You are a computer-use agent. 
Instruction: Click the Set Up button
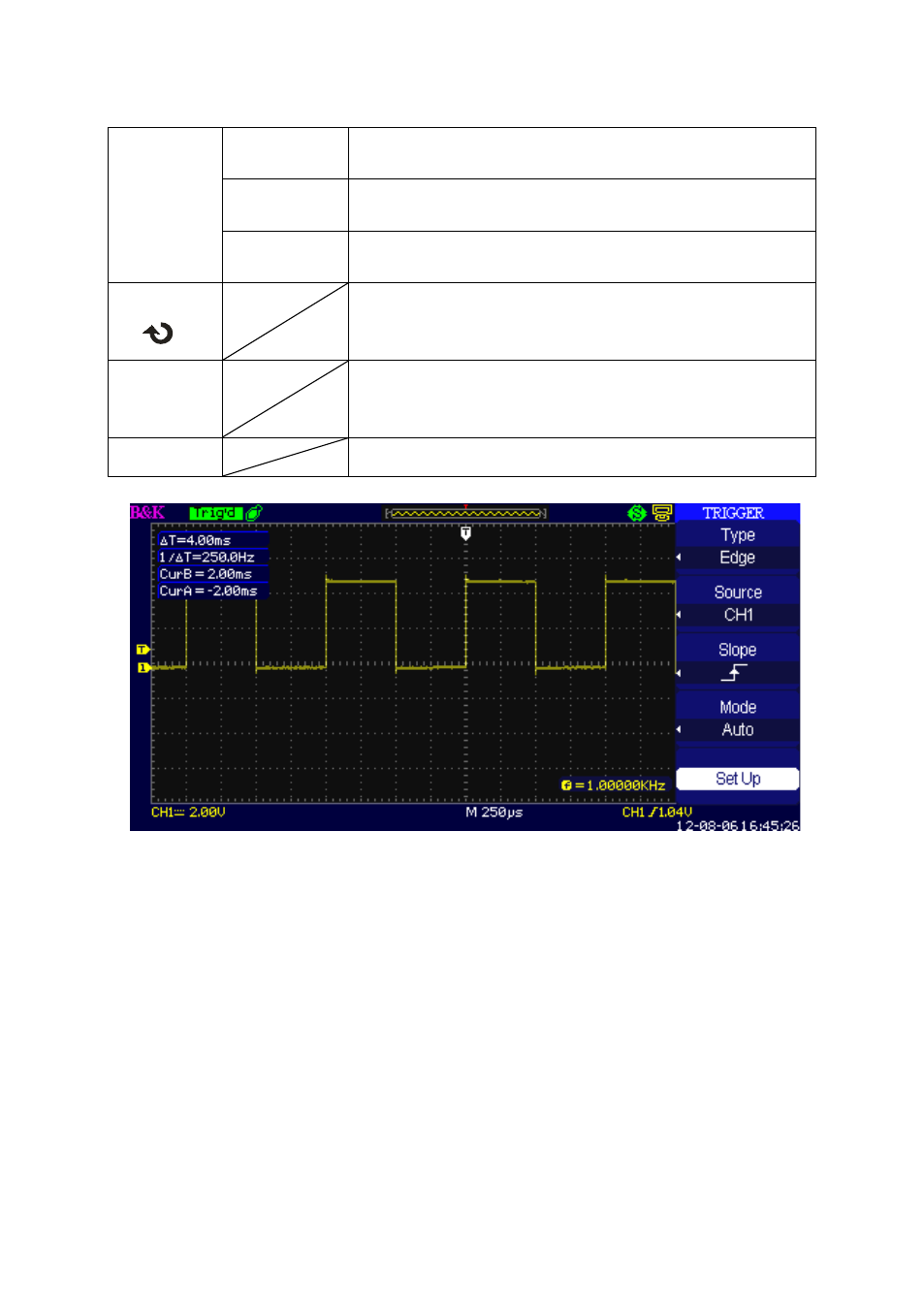738,779
